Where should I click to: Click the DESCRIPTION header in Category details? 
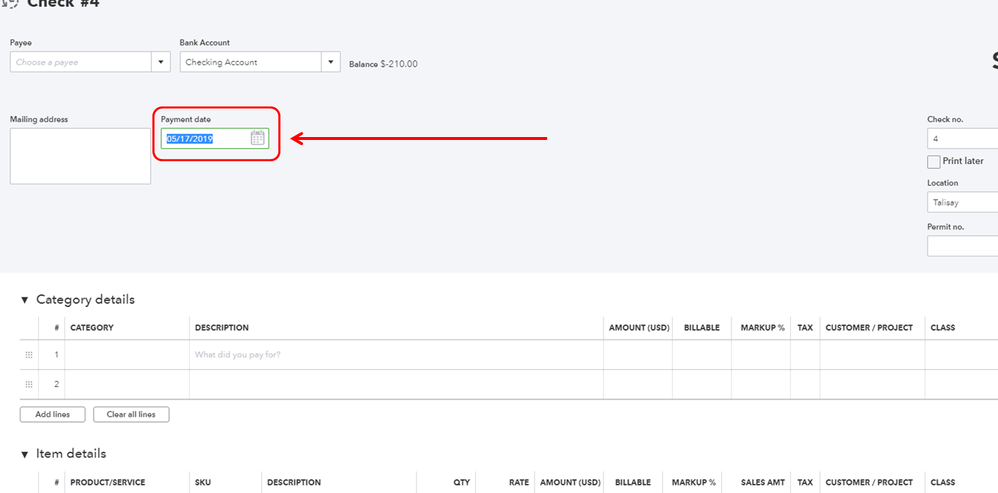tap(221, 328)
